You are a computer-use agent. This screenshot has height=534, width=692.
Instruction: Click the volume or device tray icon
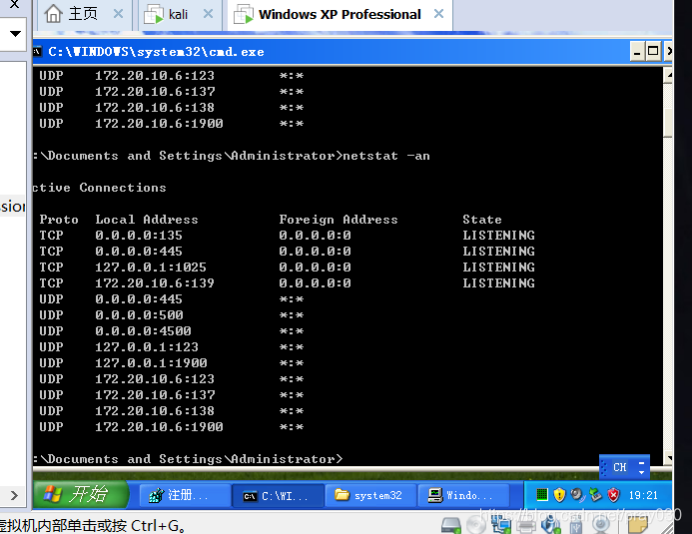click(x=577, y=495)
